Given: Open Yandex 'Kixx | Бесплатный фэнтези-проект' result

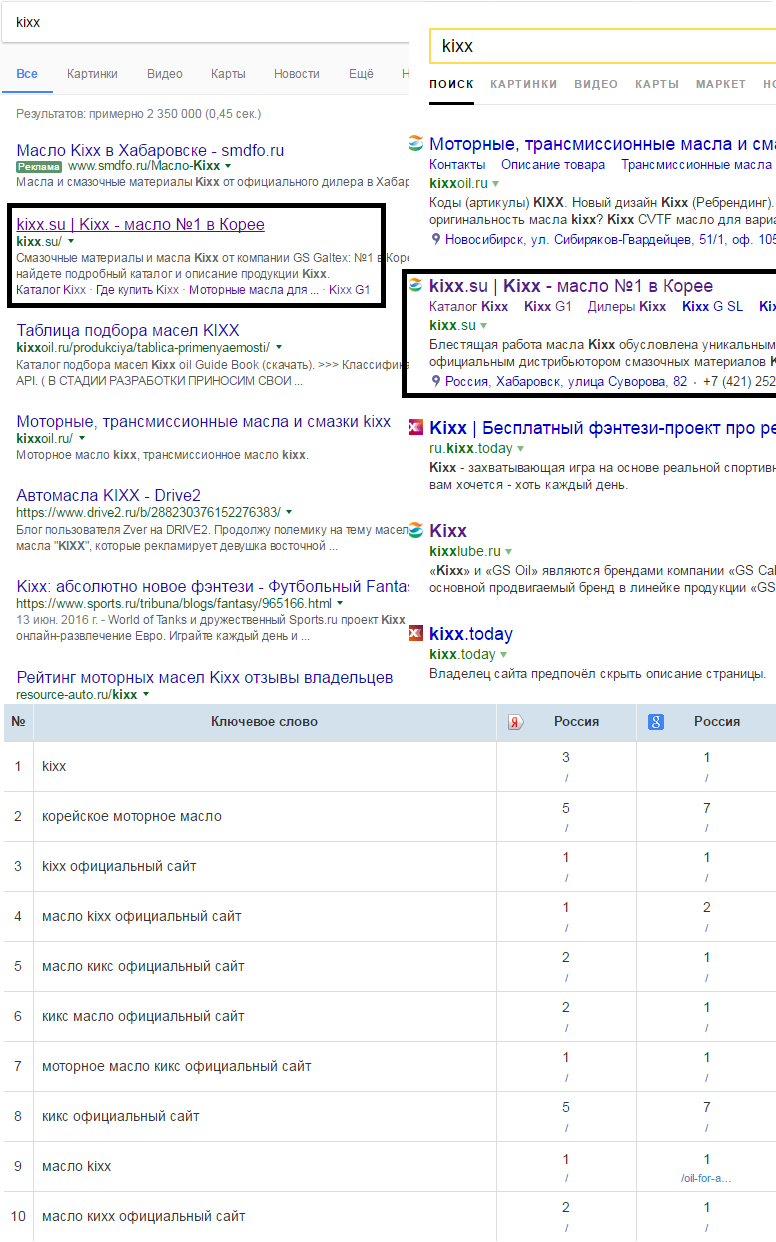Looking at the screenshot, I should point(602,428).
